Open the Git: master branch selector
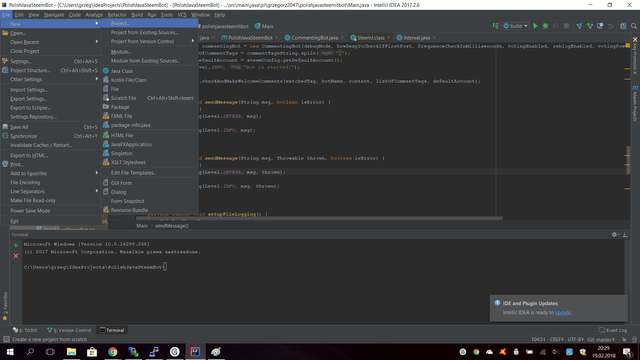 601,339
